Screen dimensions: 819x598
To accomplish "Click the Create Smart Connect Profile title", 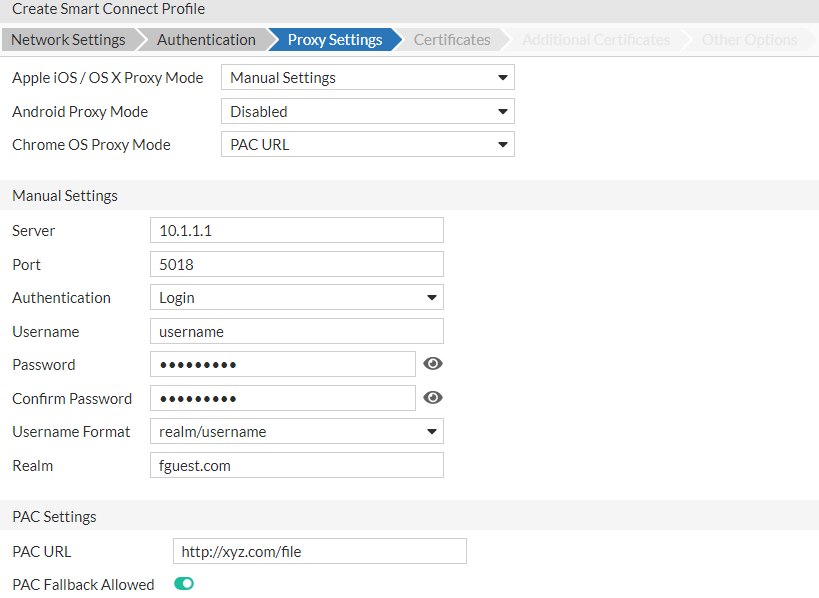I will pos(109,9).
